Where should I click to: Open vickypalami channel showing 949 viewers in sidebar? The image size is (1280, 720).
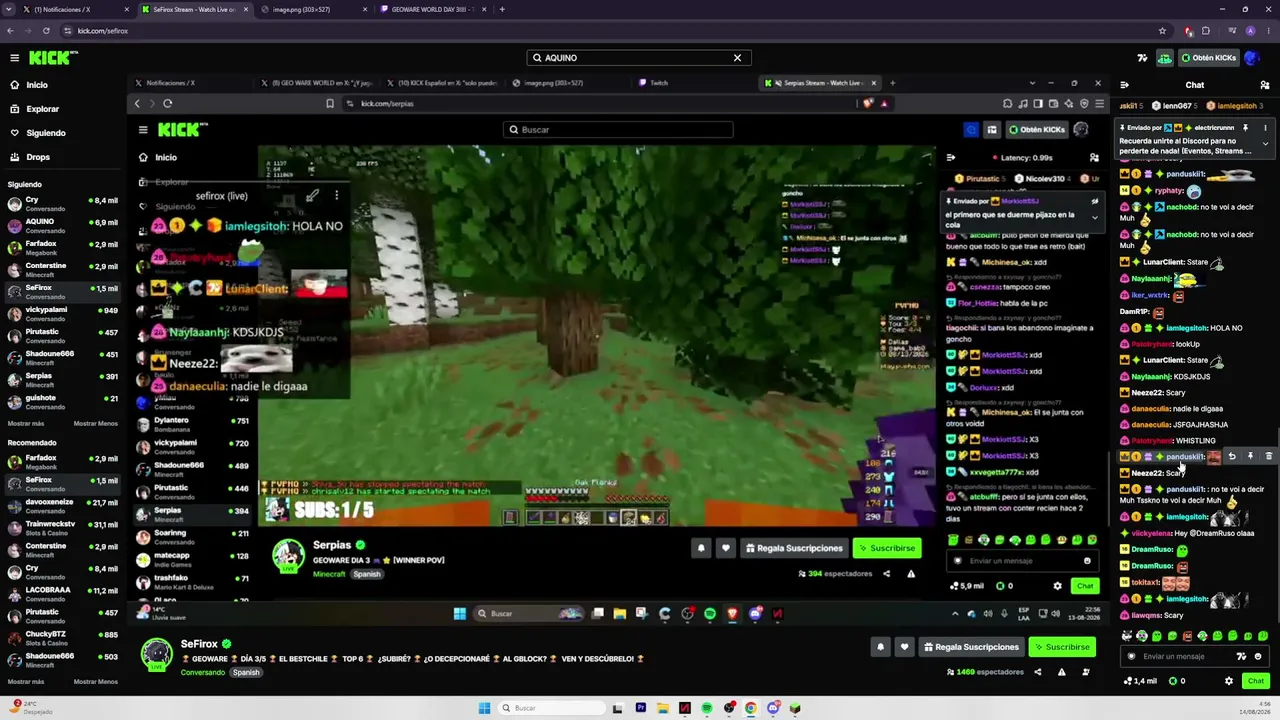coord(63,313)
